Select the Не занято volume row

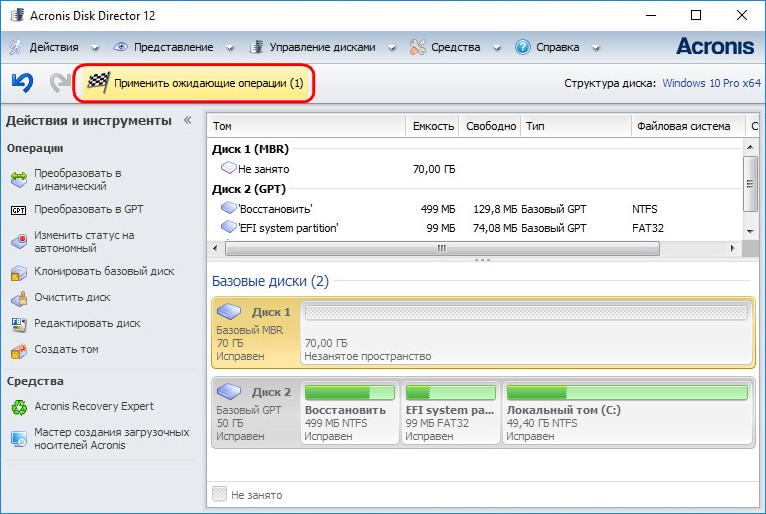[474, 169]
